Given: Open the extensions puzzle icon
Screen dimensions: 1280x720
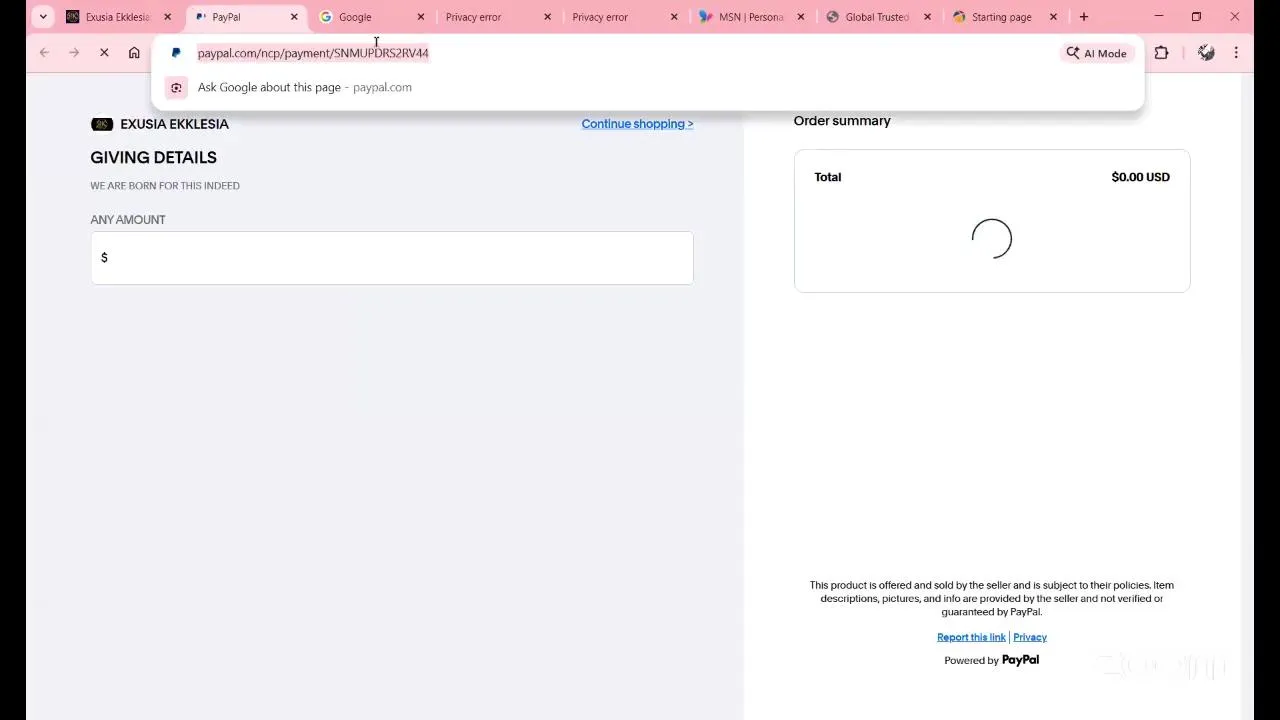Looking at the screenshot, I should click(x=1161, y=53).
